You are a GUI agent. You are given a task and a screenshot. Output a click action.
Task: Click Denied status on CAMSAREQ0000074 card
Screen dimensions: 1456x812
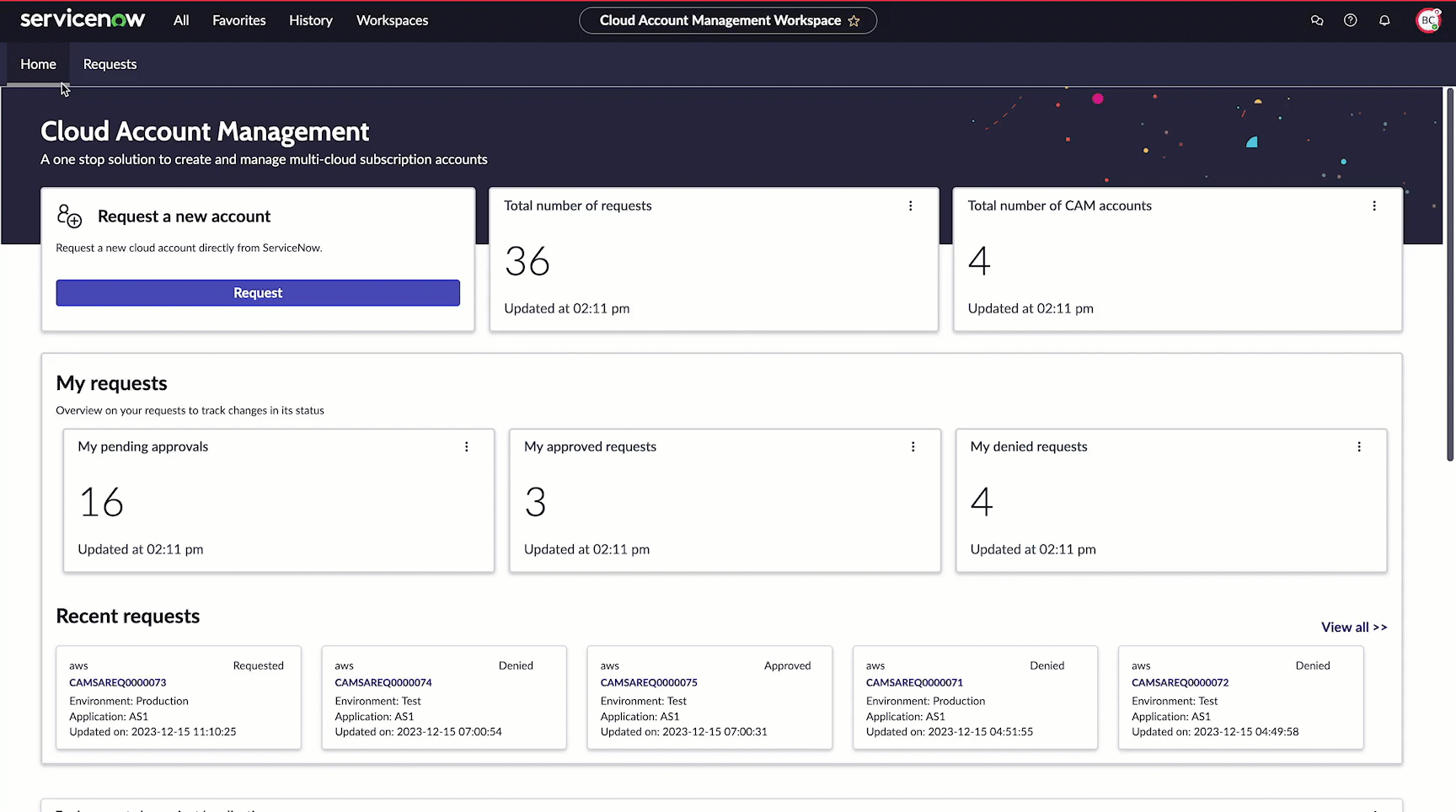pyautogui.click(x=516, y=665)
